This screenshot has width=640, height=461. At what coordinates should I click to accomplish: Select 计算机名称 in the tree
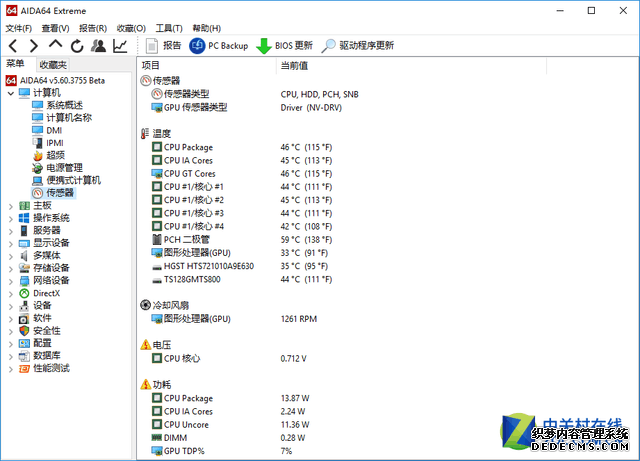pos(62,118)
